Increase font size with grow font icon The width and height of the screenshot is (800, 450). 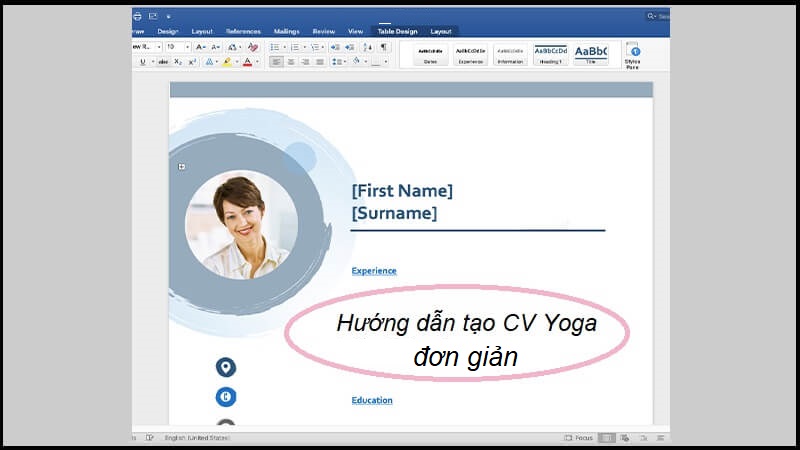point(201,47)
